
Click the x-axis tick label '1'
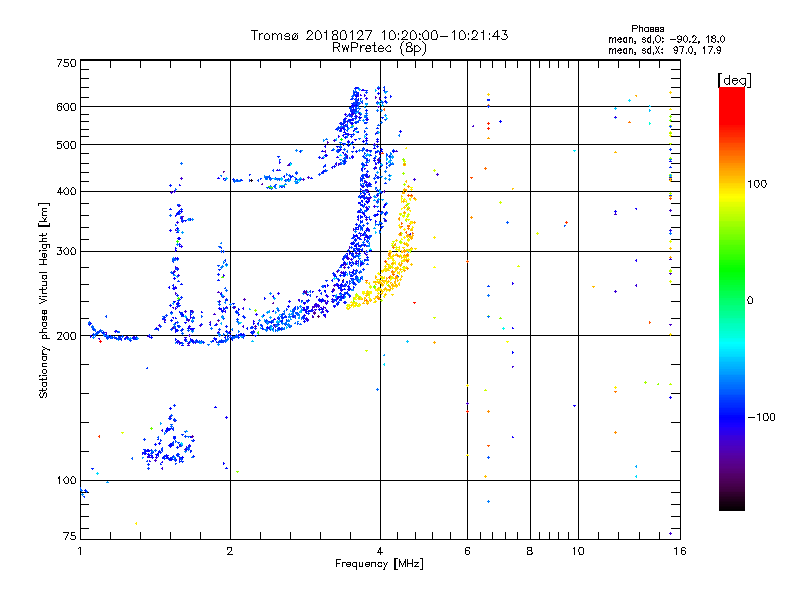pos(80,551)
